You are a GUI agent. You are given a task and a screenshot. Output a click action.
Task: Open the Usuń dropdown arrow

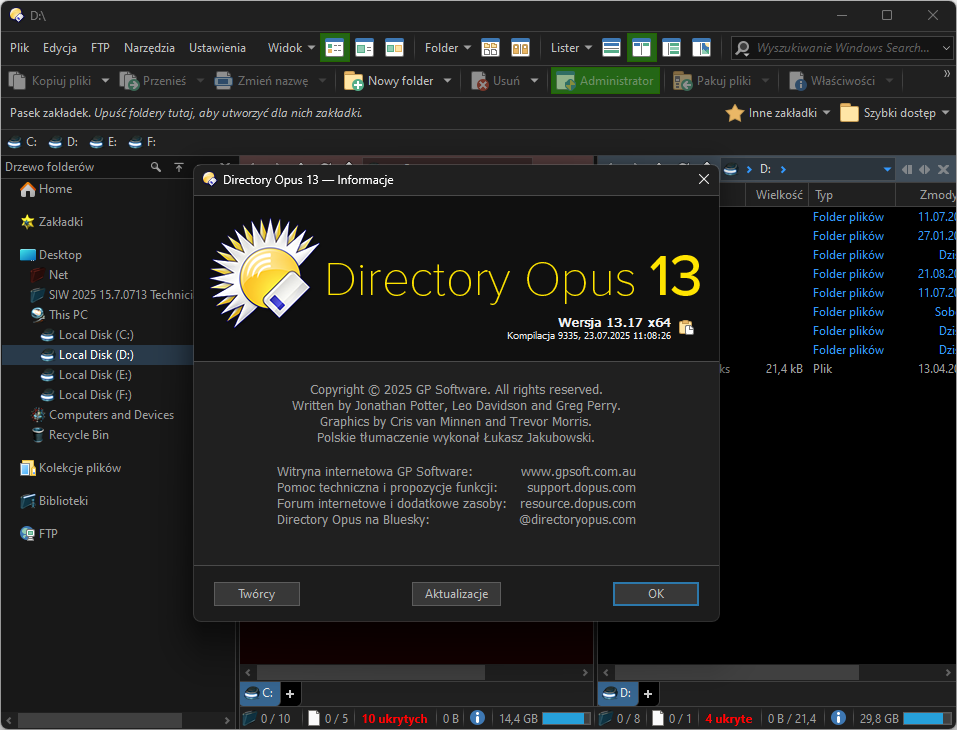click(535, 81)
